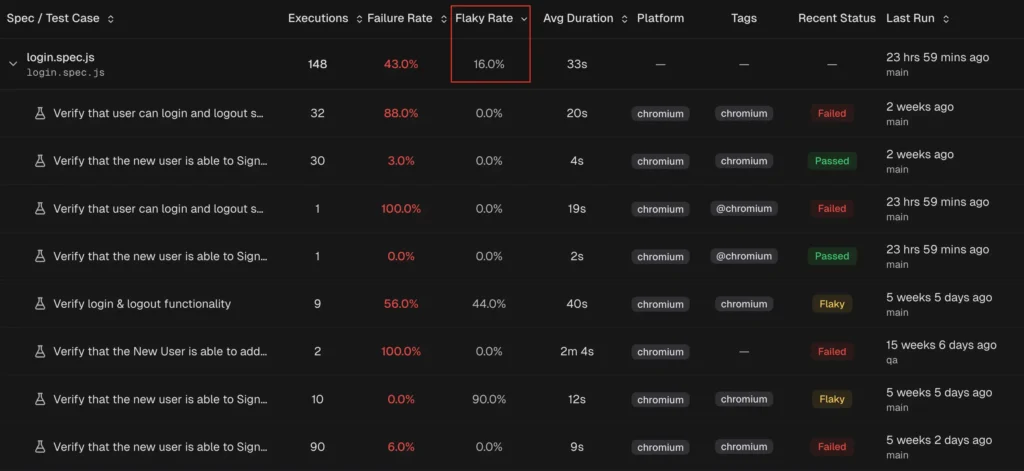
Task: Collapse the login.spec.js spec group
Action: click(x=13, y=64)
